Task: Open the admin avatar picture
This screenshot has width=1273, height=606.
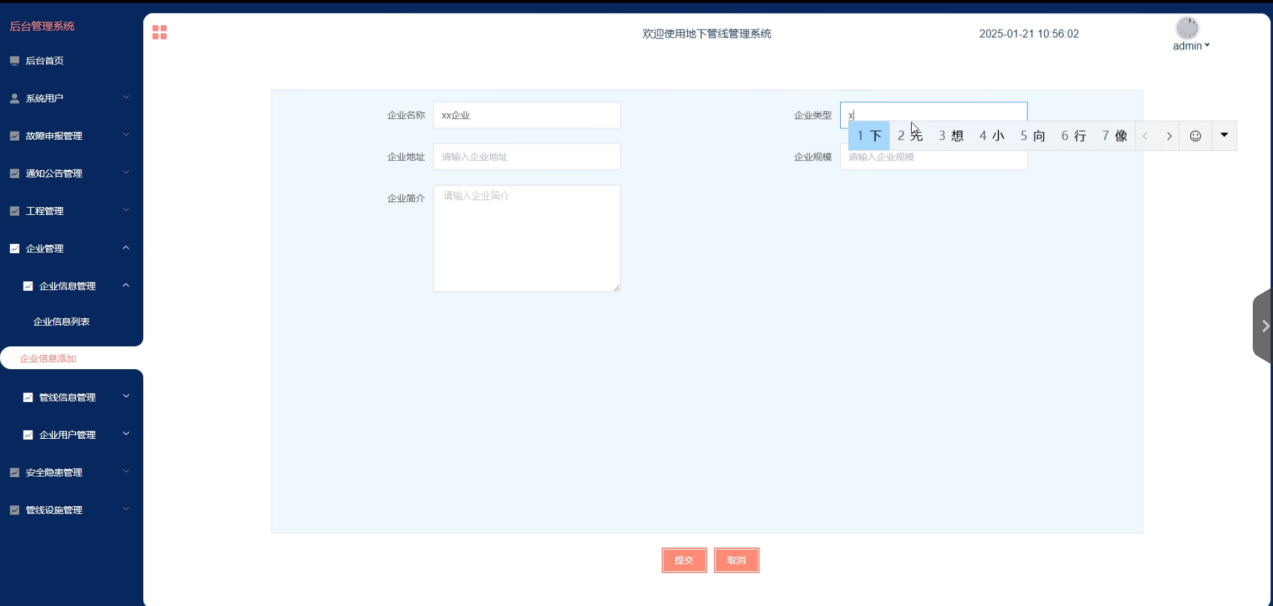Action: (x=1187, y=28)
